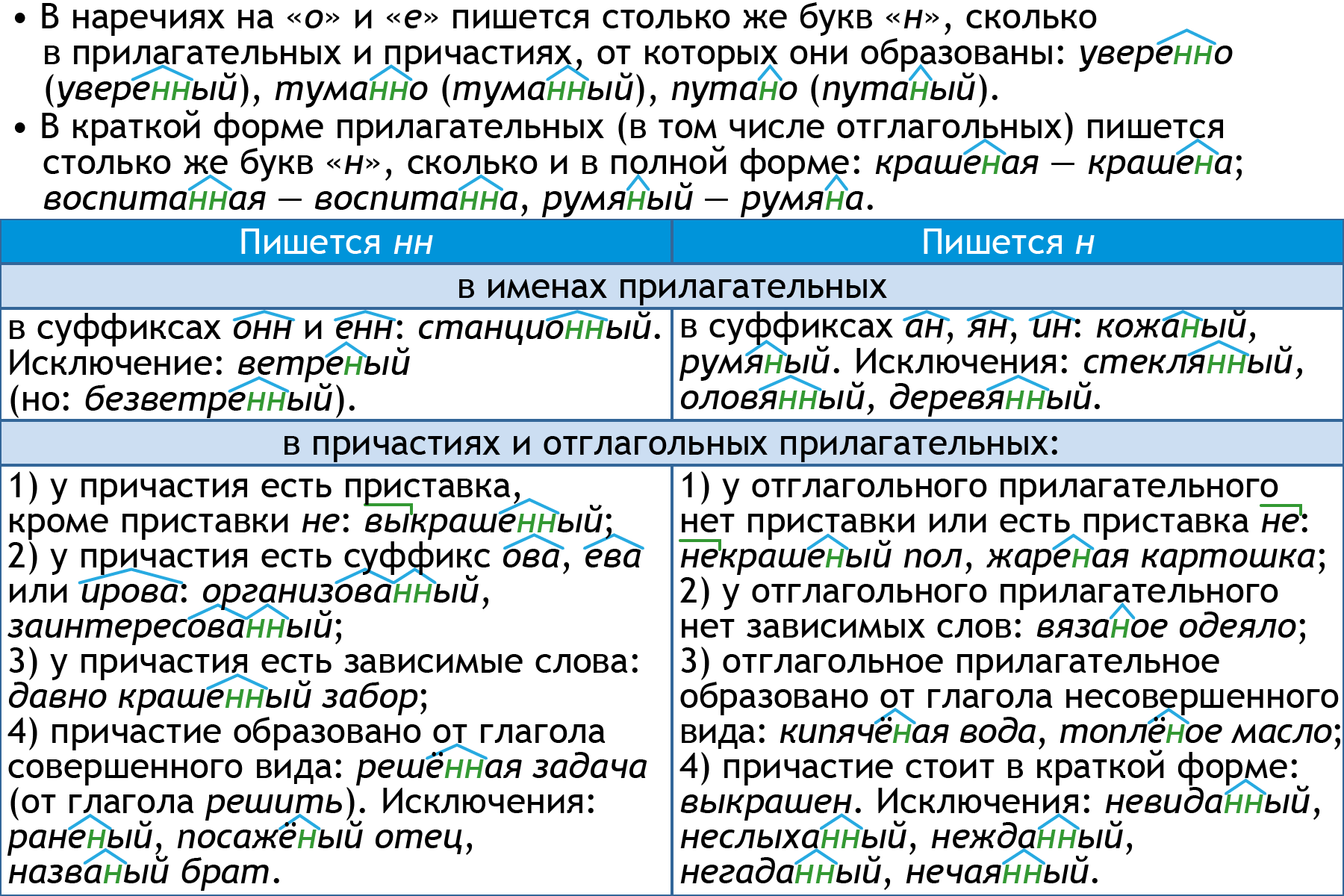Click the adverb 'туманно'
Screen dimensions: 1344x896
352,90
